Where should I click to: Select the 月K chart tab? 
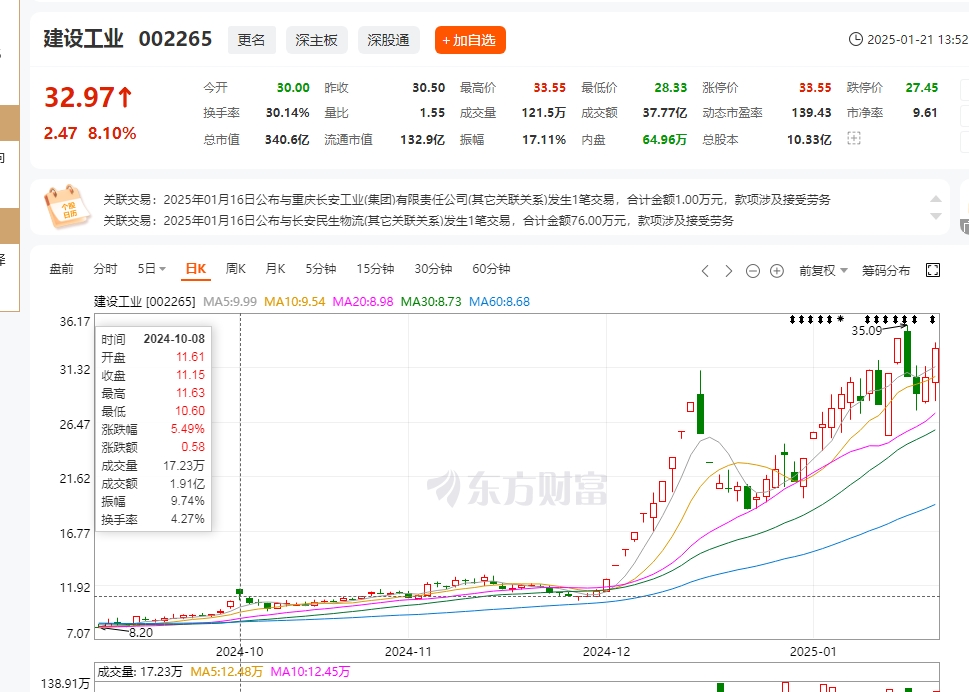pos(275,269)
